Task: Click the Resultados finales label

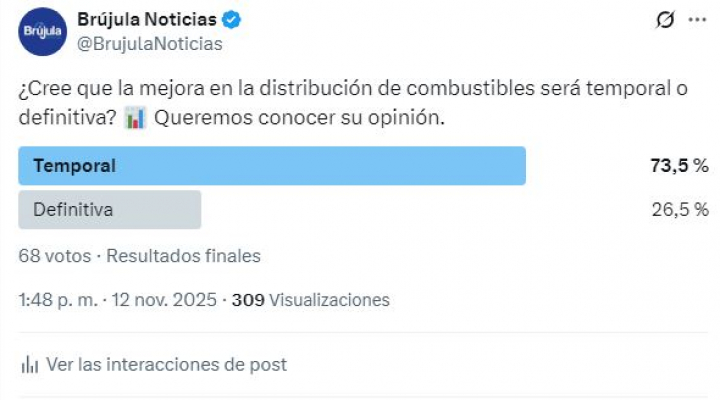Action: point(184,256)
